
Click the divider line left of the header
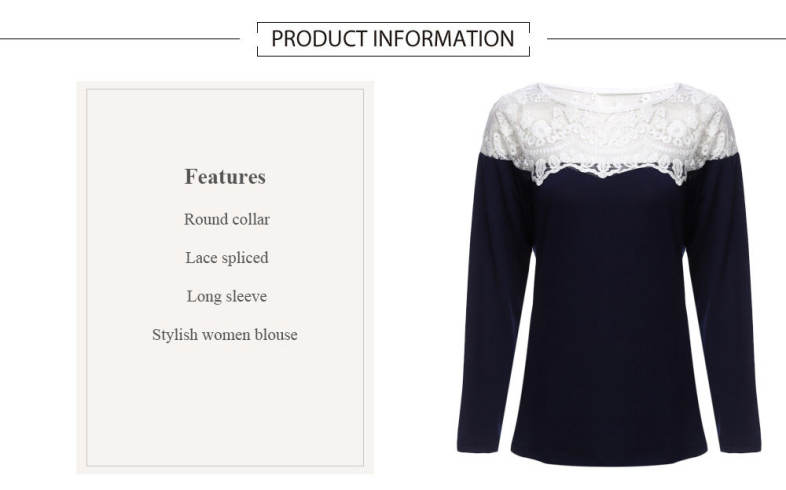(120, 39)
